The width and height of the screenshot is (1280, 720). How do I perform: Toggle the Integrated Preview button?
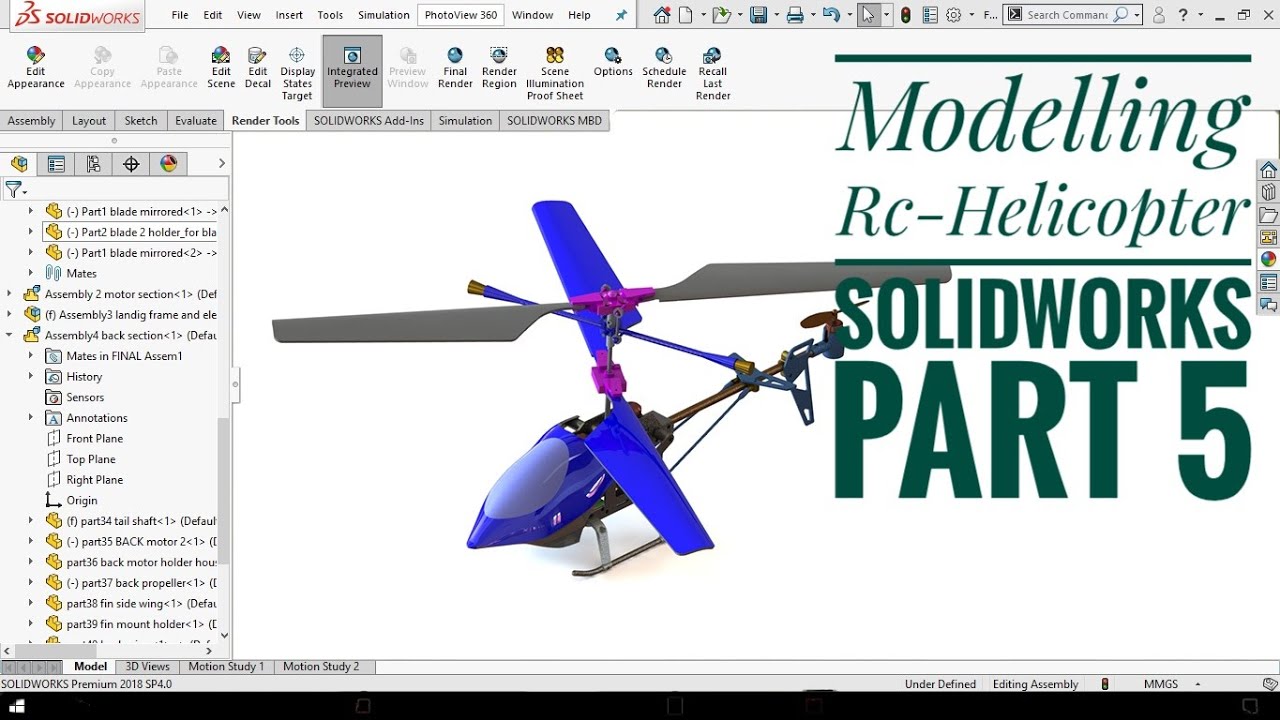tap(352, 70)
